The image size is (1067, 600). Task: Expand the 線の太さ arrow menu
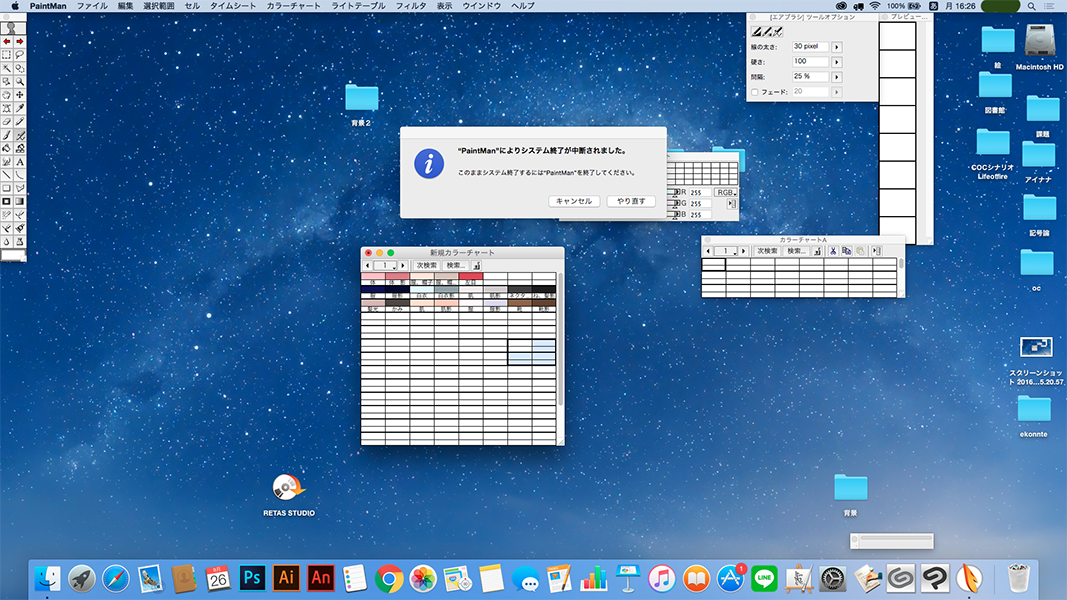pyautogui.click(x=837, y=47)
